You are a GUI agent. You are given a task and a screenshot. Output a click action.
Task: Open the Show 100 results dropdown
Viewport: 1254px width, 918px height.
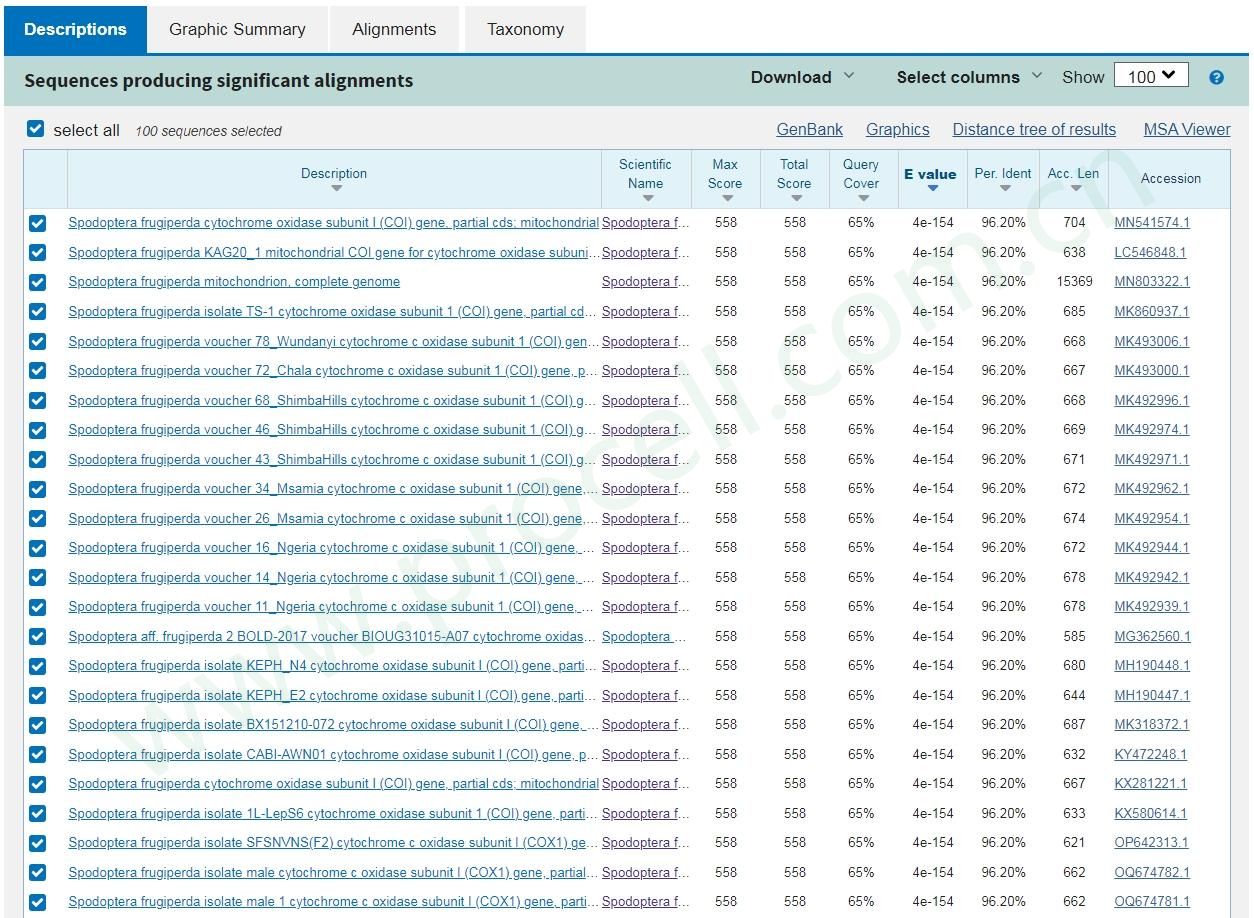(1151, 76)
